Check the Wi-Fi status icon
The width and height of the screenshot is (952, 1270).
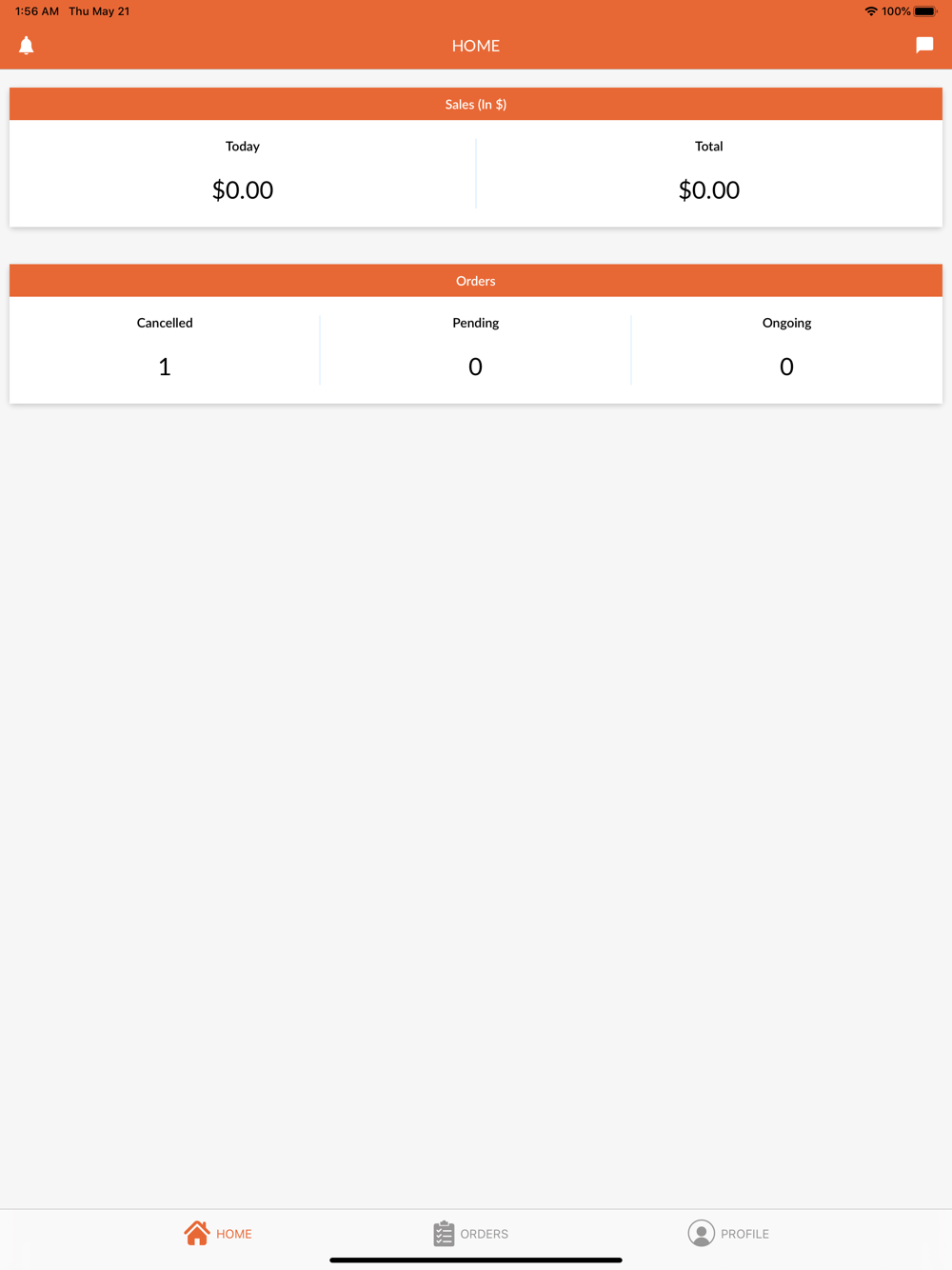click(x=871, y=11)
